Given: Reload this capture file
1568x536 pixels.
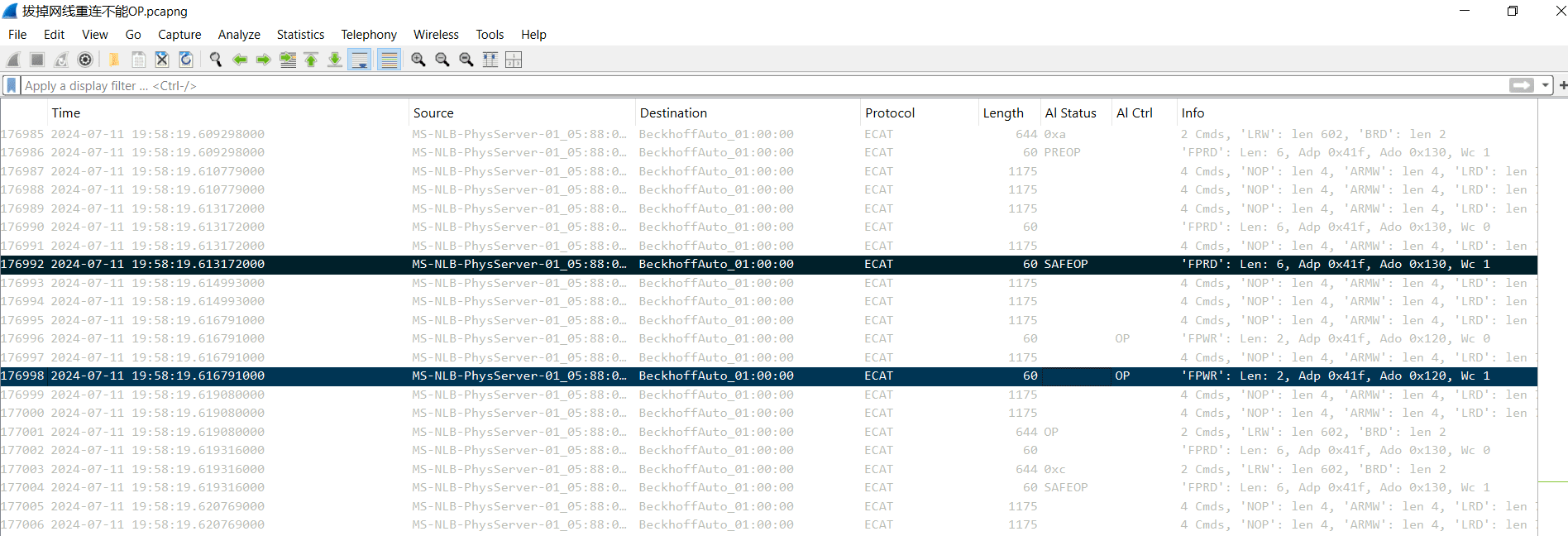Looking at the screenshot, I should click(186, 60).
